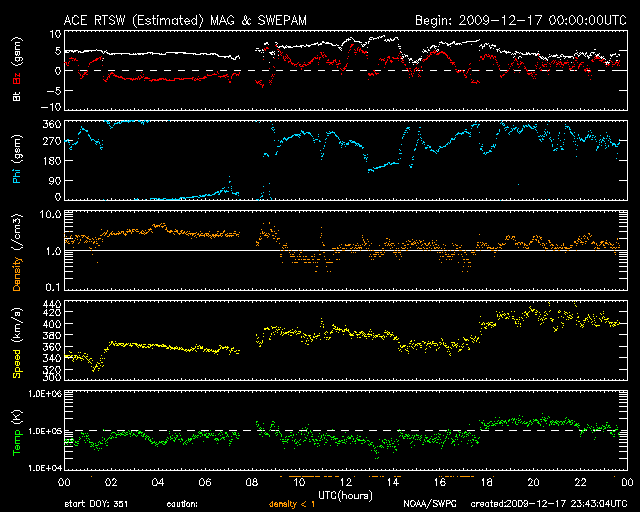Click the red 'Bz' axis label

tap(17, 79)
